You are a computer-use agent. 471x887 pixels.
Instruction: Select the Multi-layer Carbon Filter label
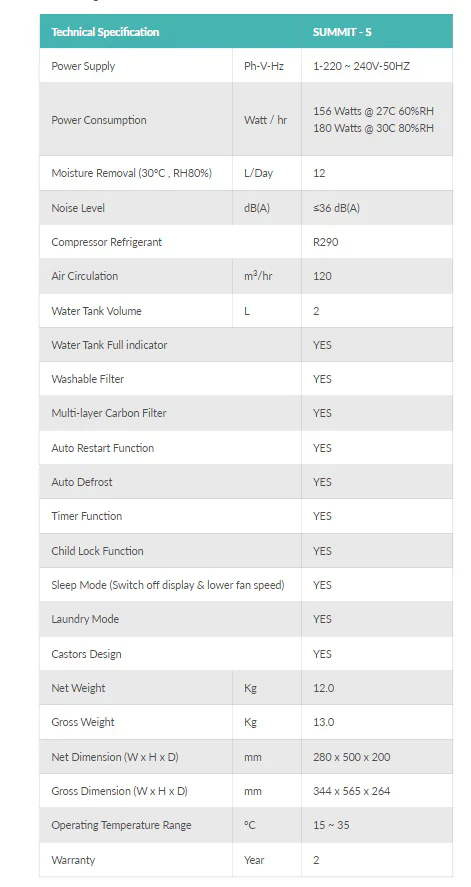(109, 413)
